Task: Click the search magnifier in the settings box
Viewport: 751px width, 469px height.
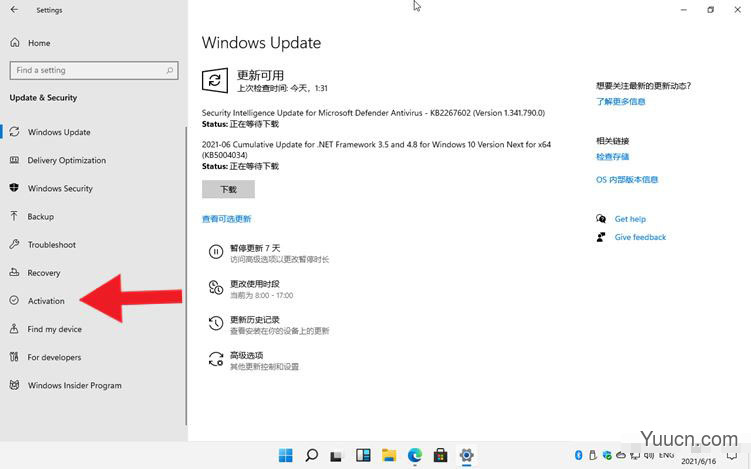Action: point(170,70)
